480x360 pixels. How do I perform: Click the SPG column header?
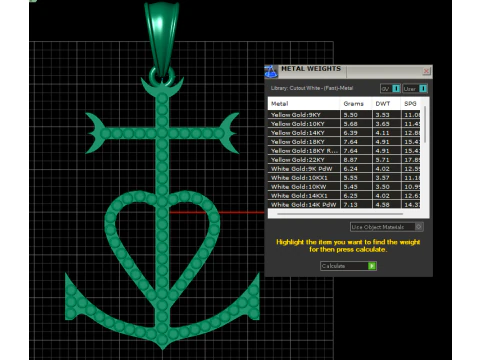(410, 104)
